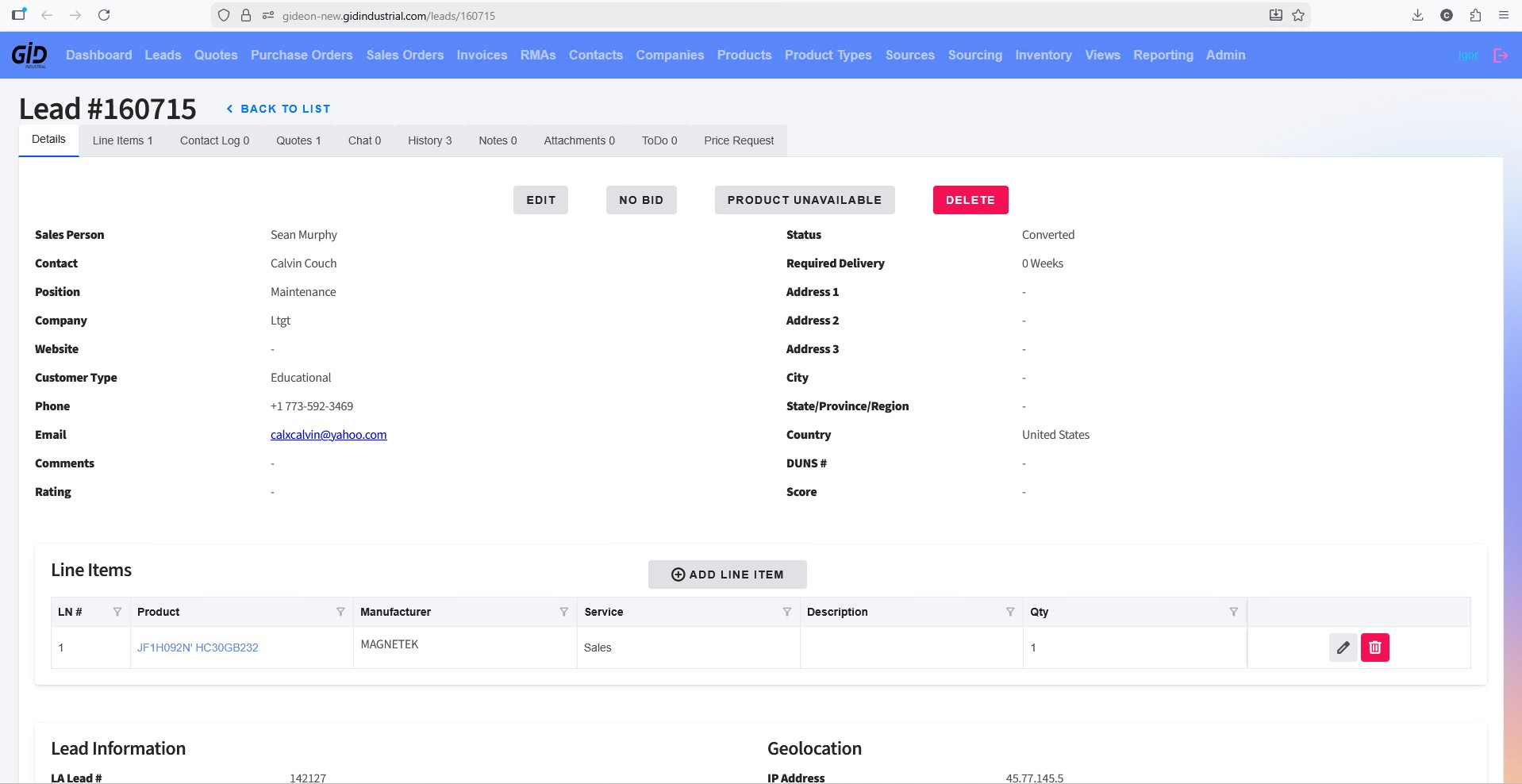The height and width of the screenshot is (784, 1522).
Task: Click the shield tracking protection icon
Action: [x=224, y=15]
